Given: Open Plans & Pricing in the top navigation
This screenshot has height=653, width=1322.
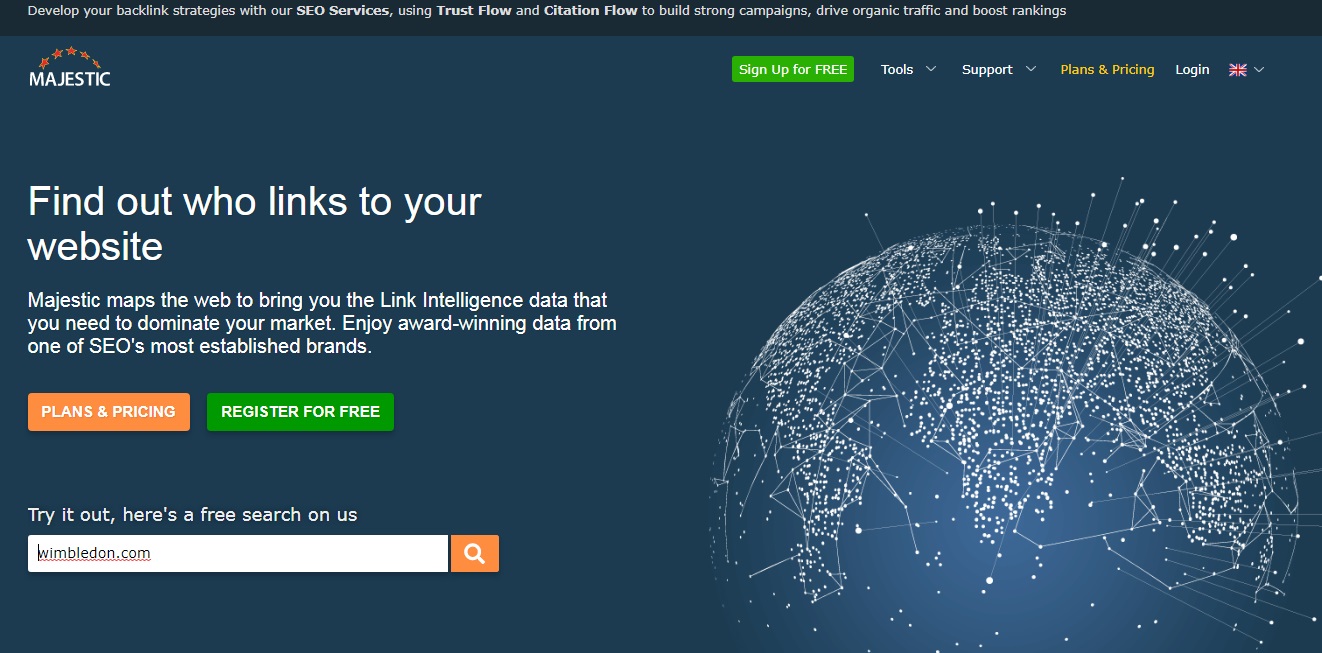Looking at the screenshot, I should (x=1107, y=70).
